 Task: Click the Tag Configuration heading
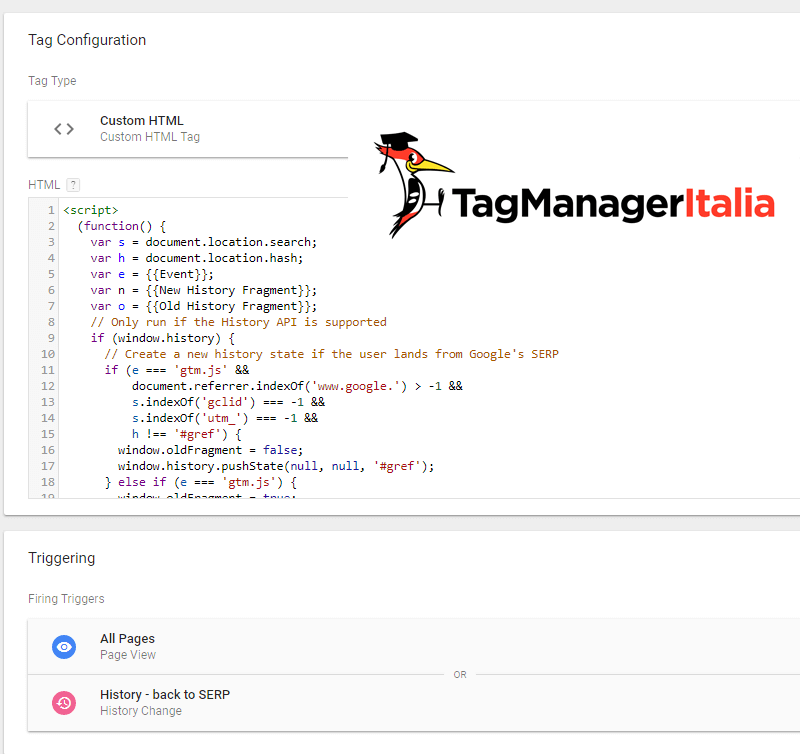[87, 40]
